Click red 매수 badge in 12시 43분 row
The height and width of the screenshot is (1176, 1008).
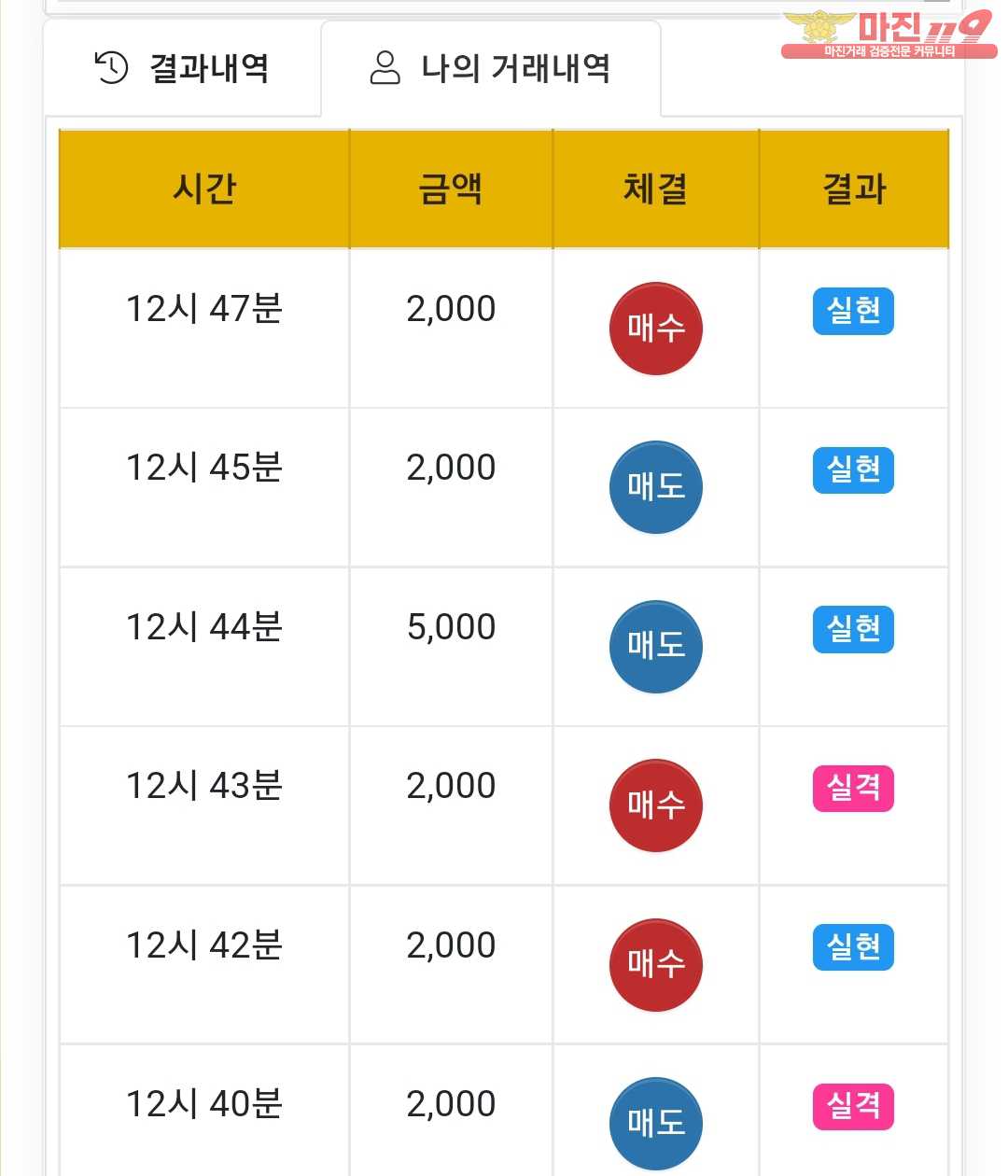pyautogui.click(x=655, y=805)
